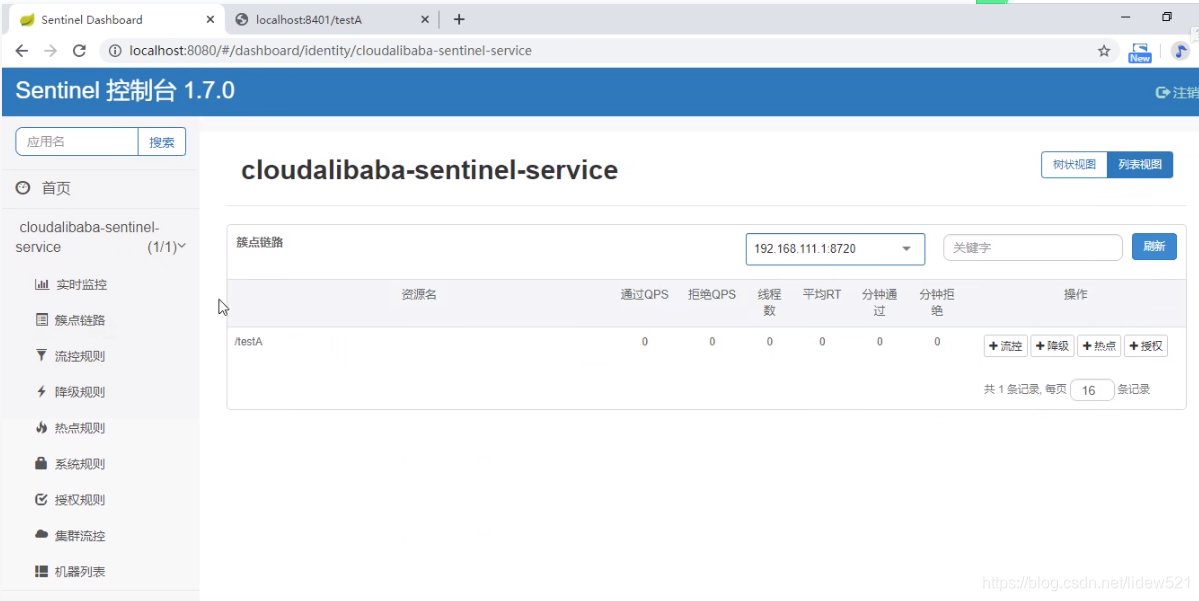Click the records per page field showing 16
The height and width of the screenshot is (601, 1199).
point(1092,390)
